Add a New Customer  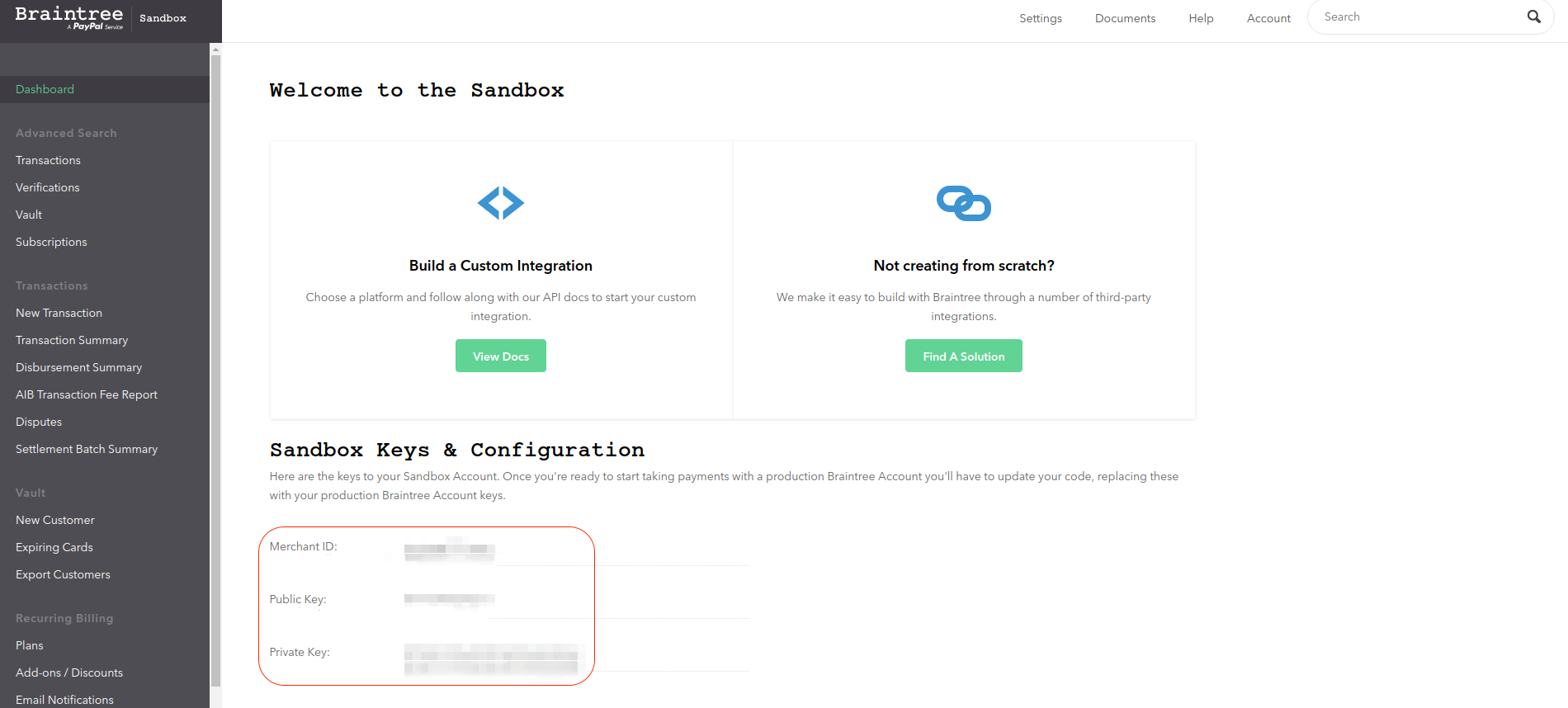pos(55,520)
